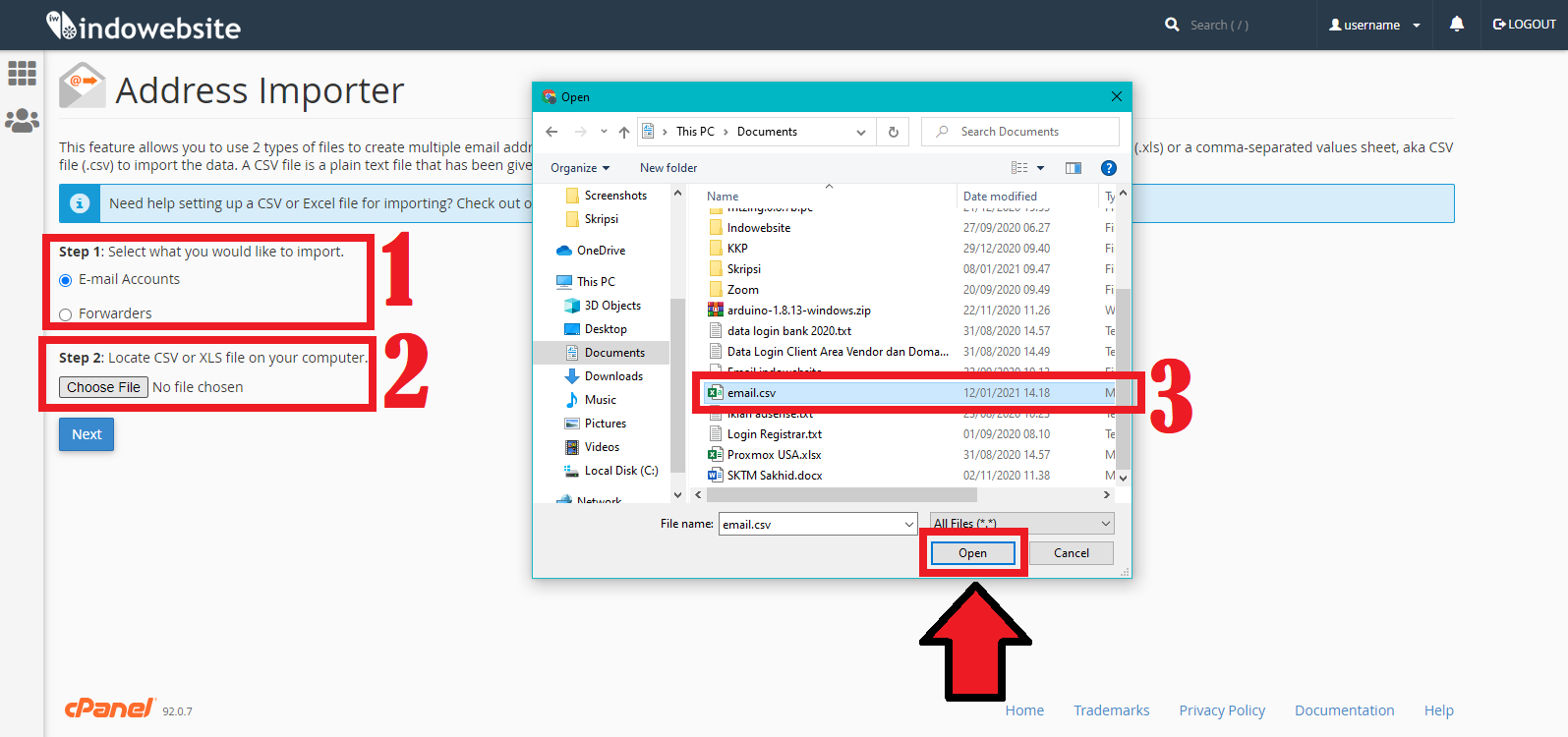Screen dimensions: 1568x737
Task: Select the Downloads folder in sidebar
Action: [x=612, y=376]
